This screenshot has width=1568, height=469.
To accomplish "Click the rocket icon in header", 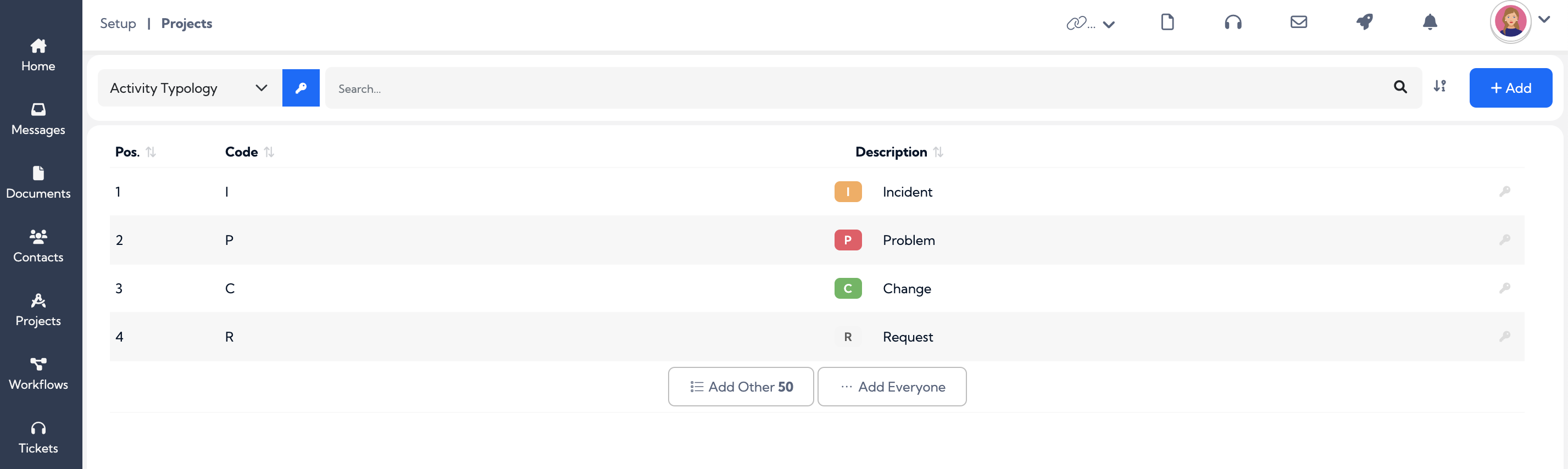I will [1364, 23].
